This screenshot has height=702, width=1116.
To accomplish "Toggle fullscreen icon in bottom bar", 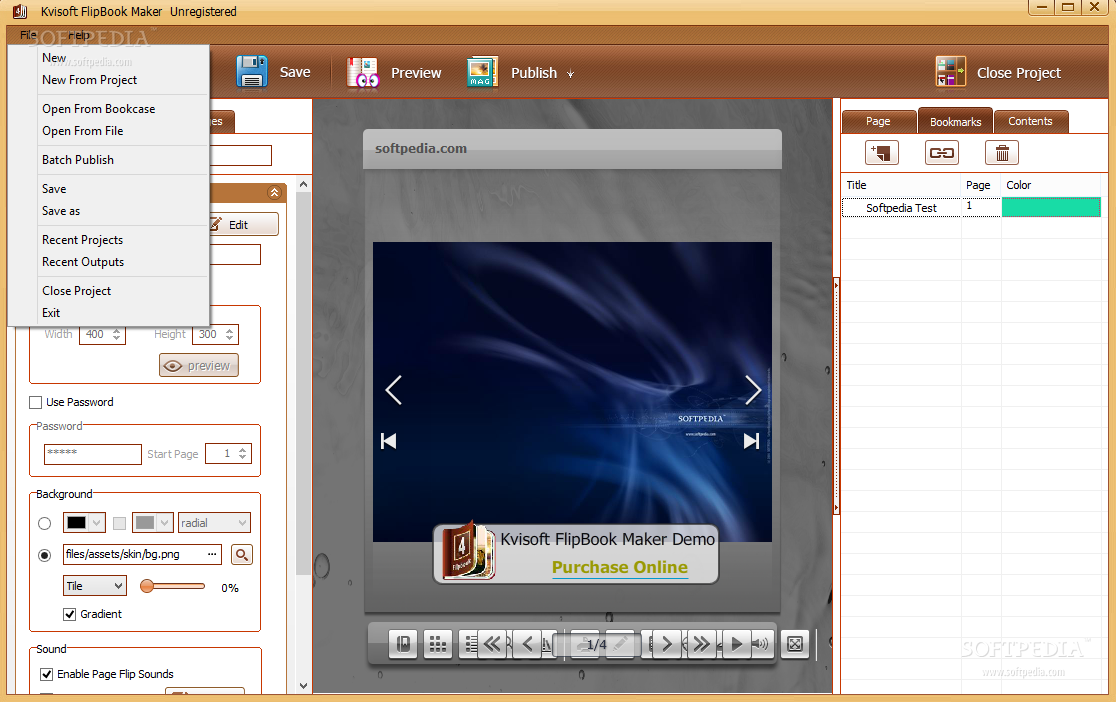I will (x=794, y=644).
